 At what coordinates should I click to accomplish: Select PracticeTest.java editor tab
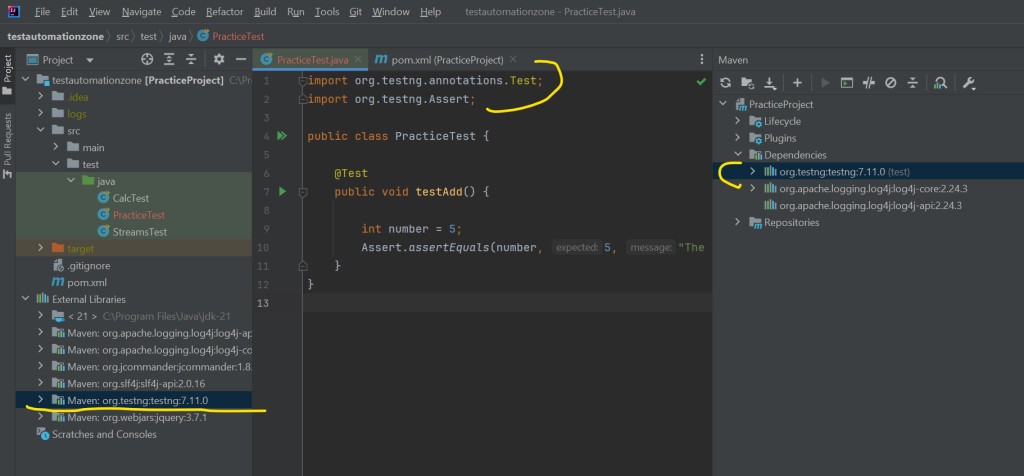click(311, 59)
